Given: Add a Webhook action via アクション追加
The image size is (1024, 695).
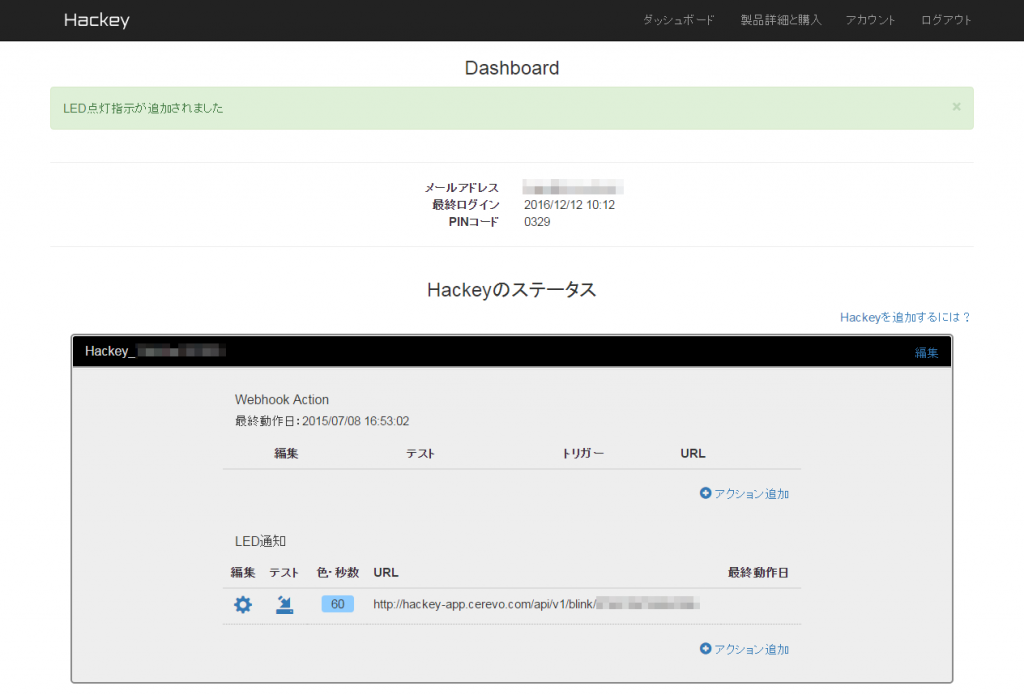Looking at the screenshot, I should click(751, 494).
